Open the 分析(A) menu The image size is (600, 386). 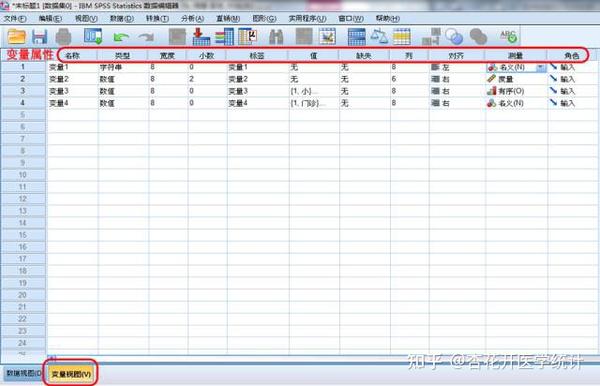coord(192,18)
